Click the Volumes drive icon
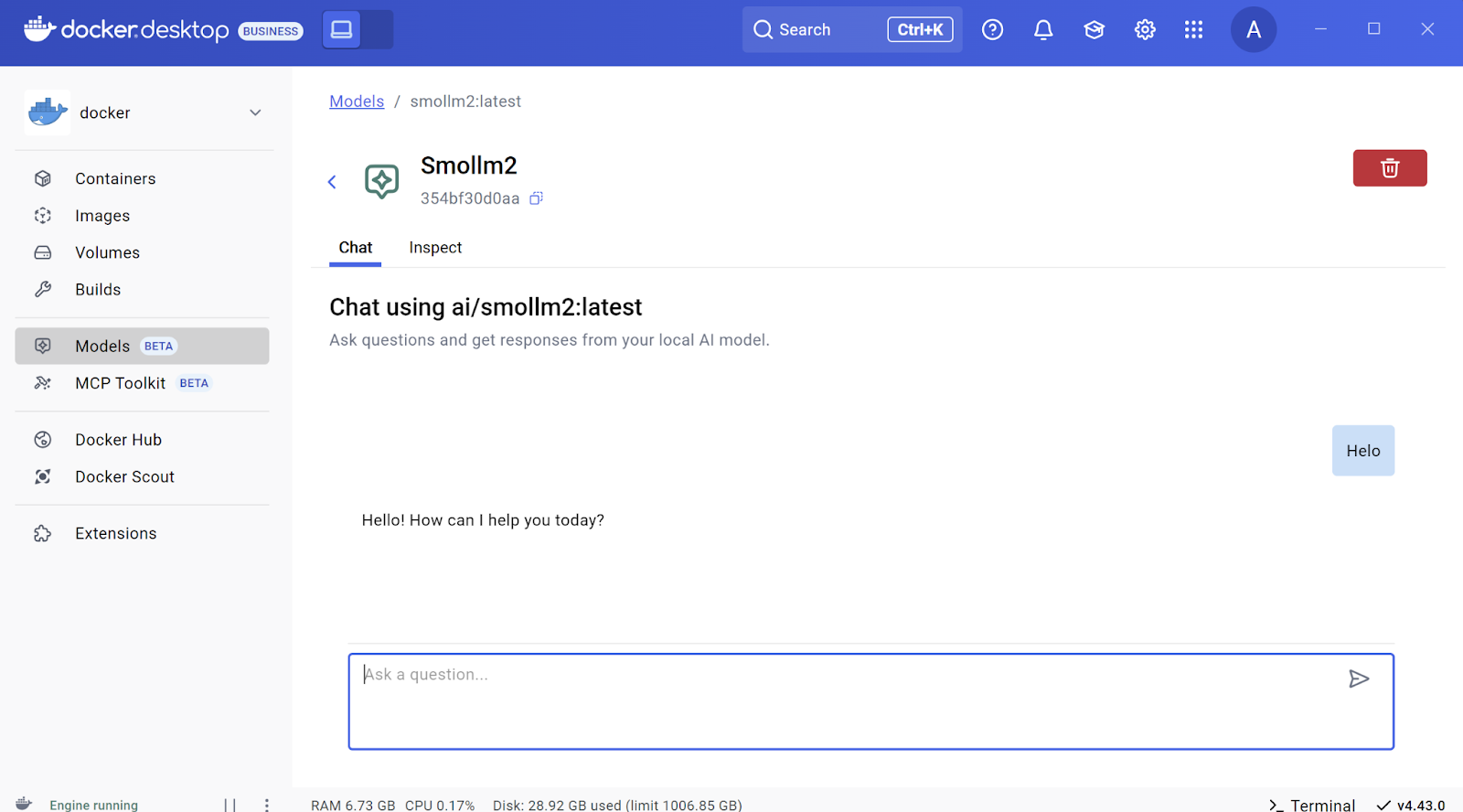This screenshot has height=812, width=1463. 43,252
